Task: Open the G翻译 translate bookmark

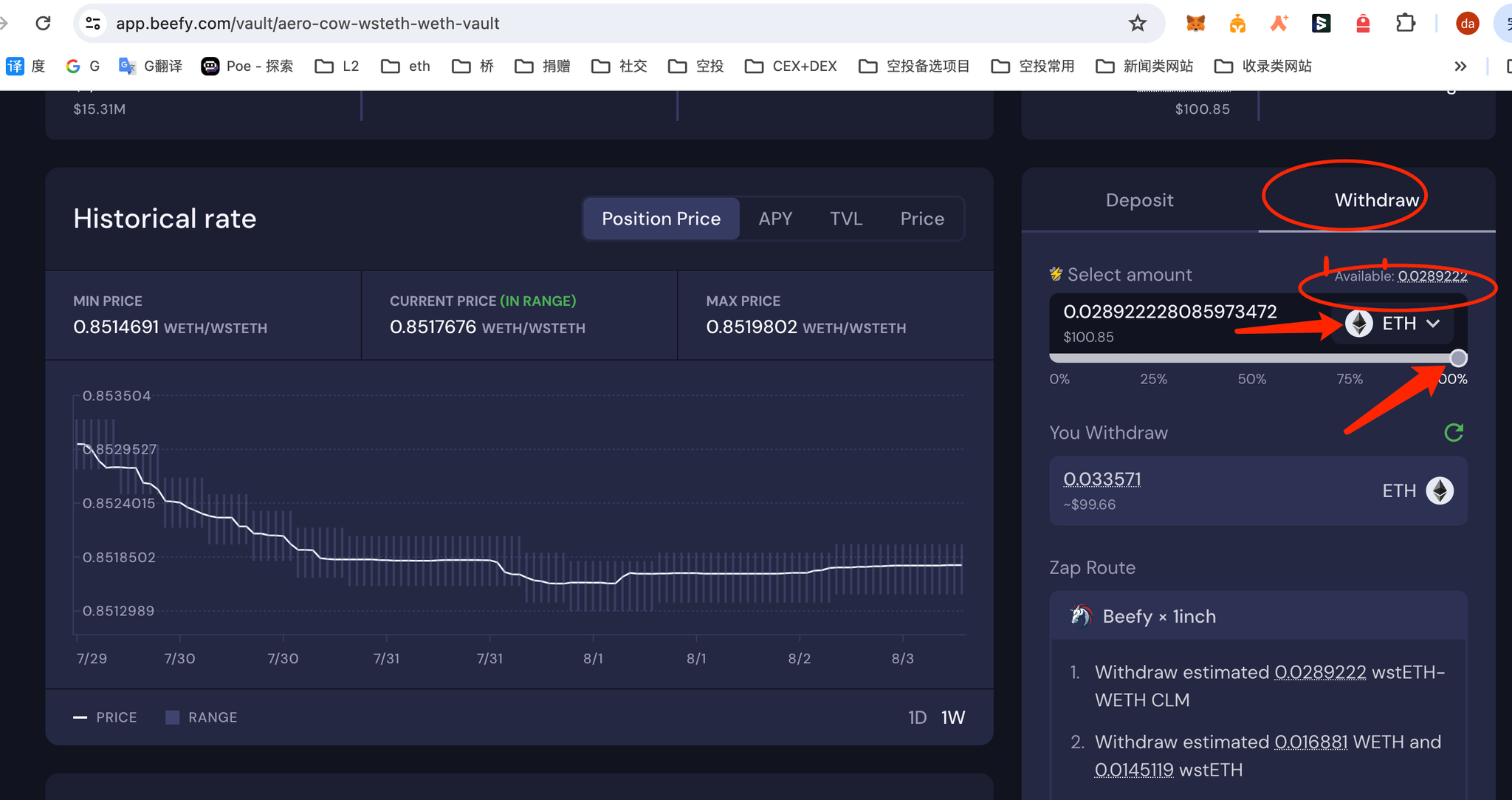Action: [151, 66]
